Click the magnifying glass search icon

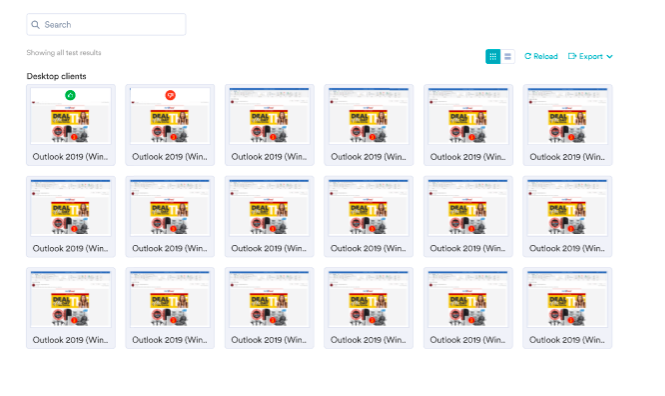(36, 25)
